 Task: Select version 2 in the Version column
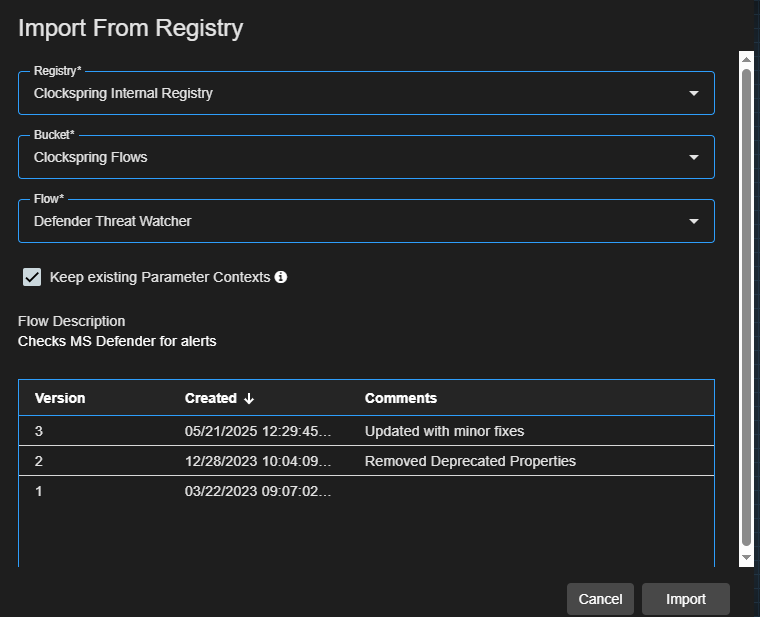coord(39,461)
